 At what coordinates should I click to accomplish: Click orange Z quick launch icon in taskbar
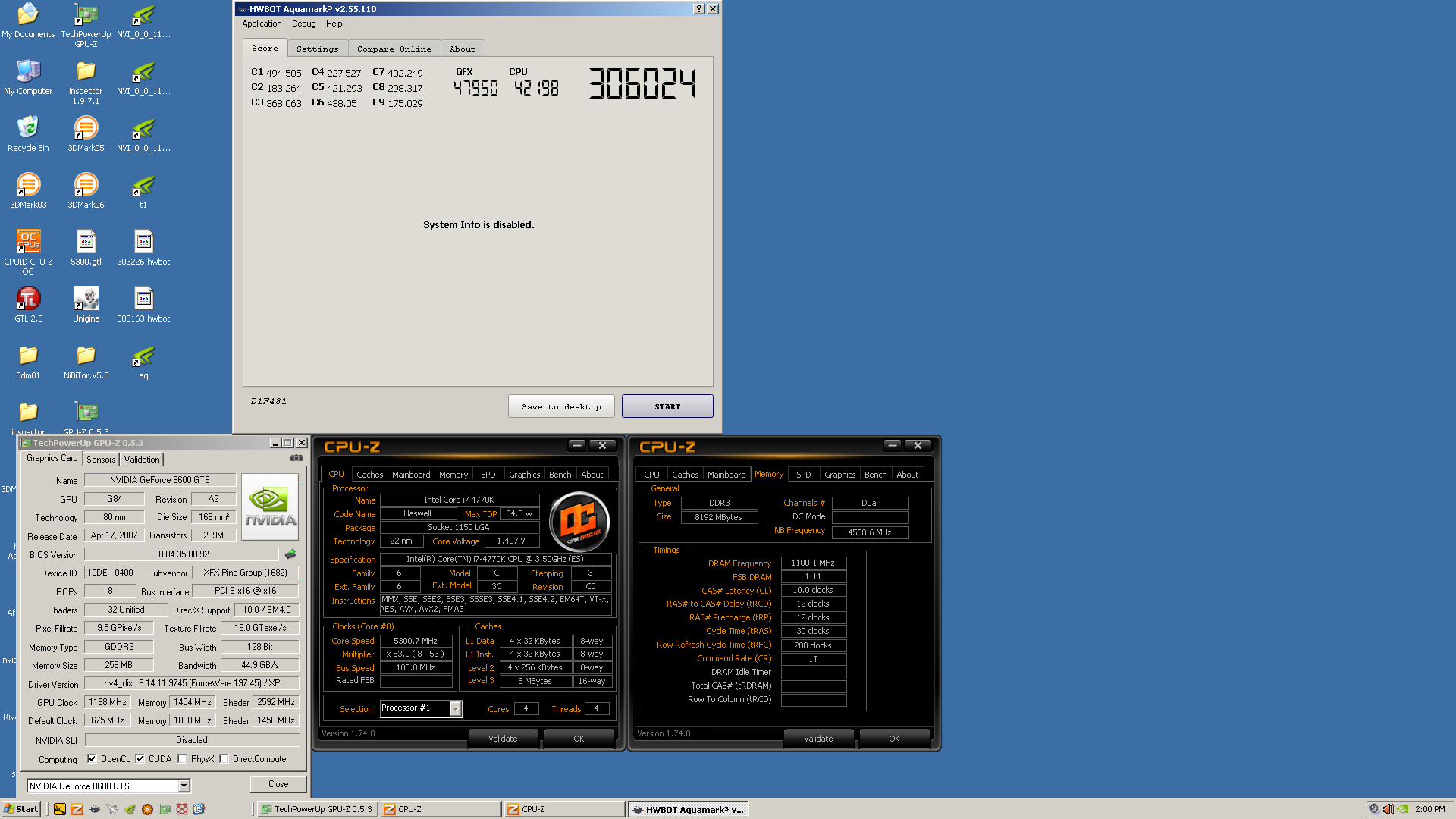[77, 809]
